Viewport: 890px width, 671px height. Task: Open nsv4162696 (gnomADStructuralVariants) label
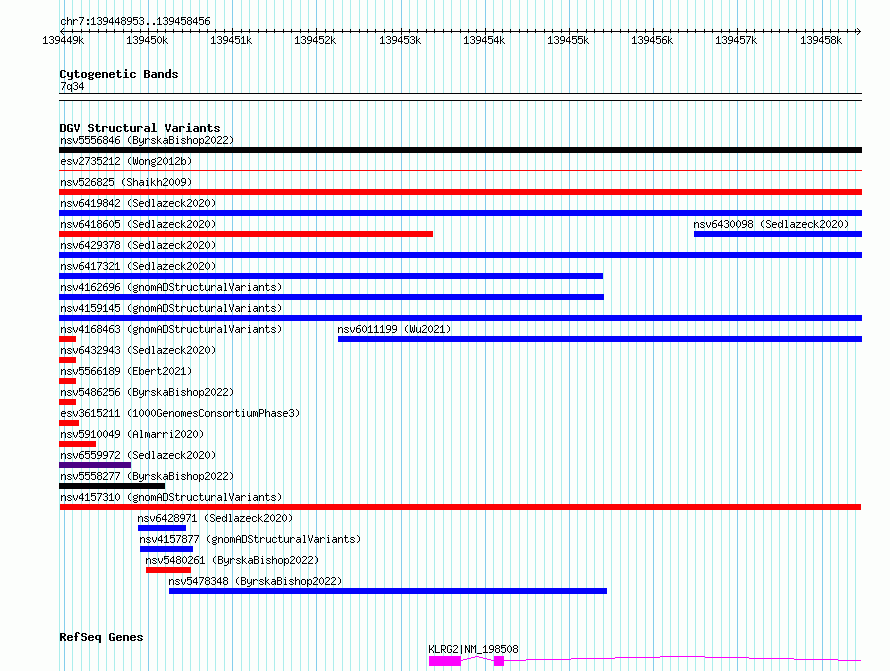(171, 287)
